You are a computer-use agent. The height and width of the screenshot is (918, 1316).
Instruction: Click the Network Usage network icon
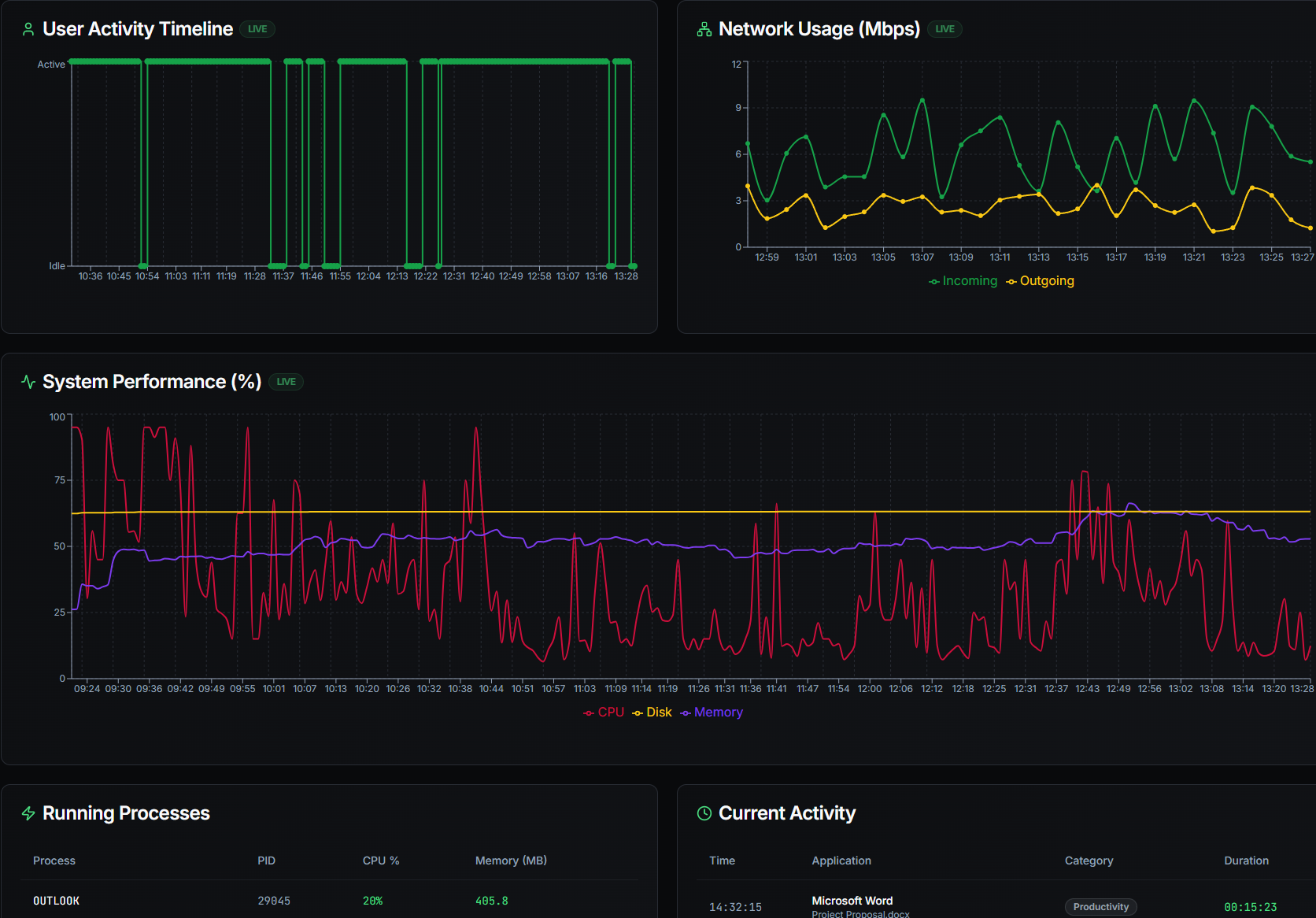pos(704,29)
